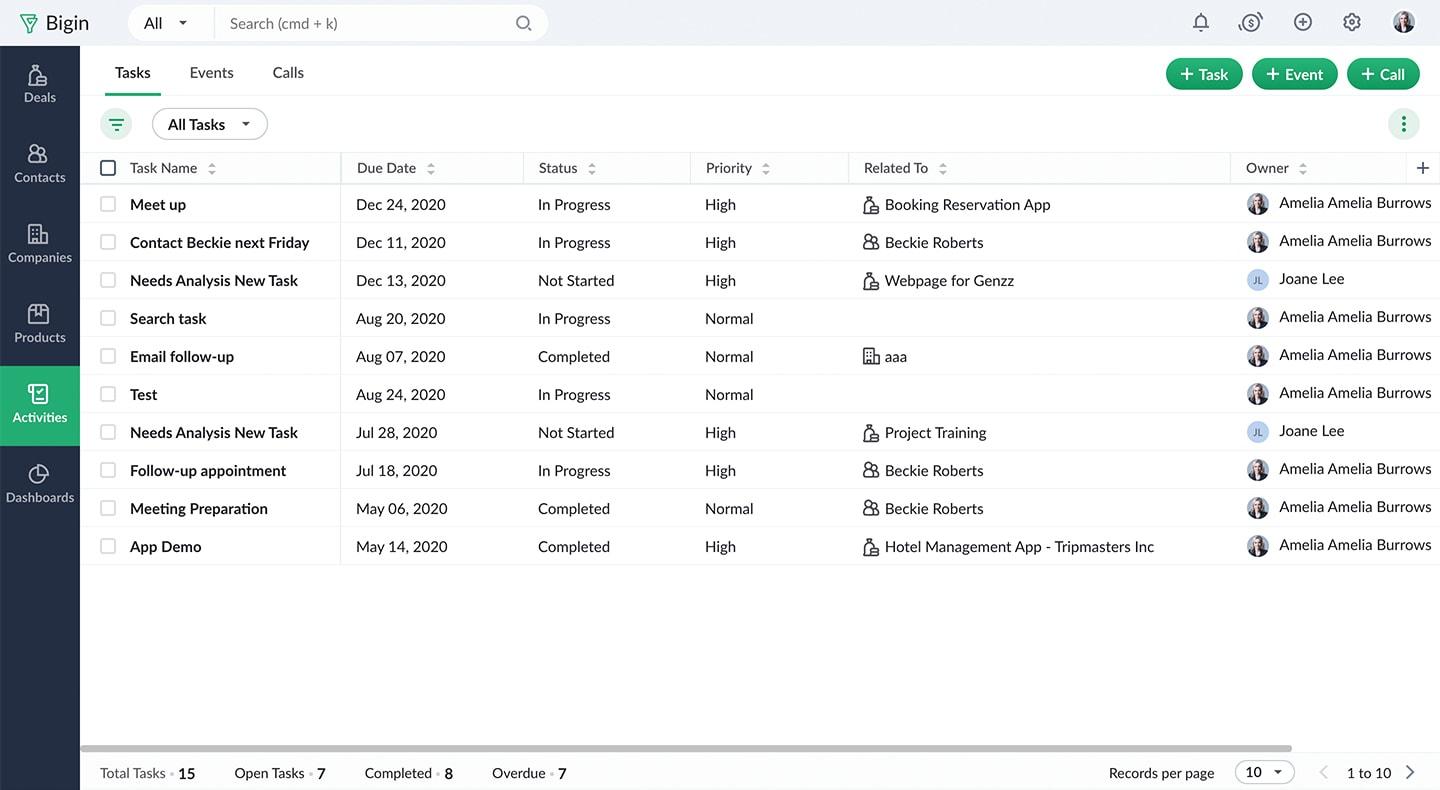Click the horizontal scrollbar under the table
The image size is (1440, 790).
686,748
